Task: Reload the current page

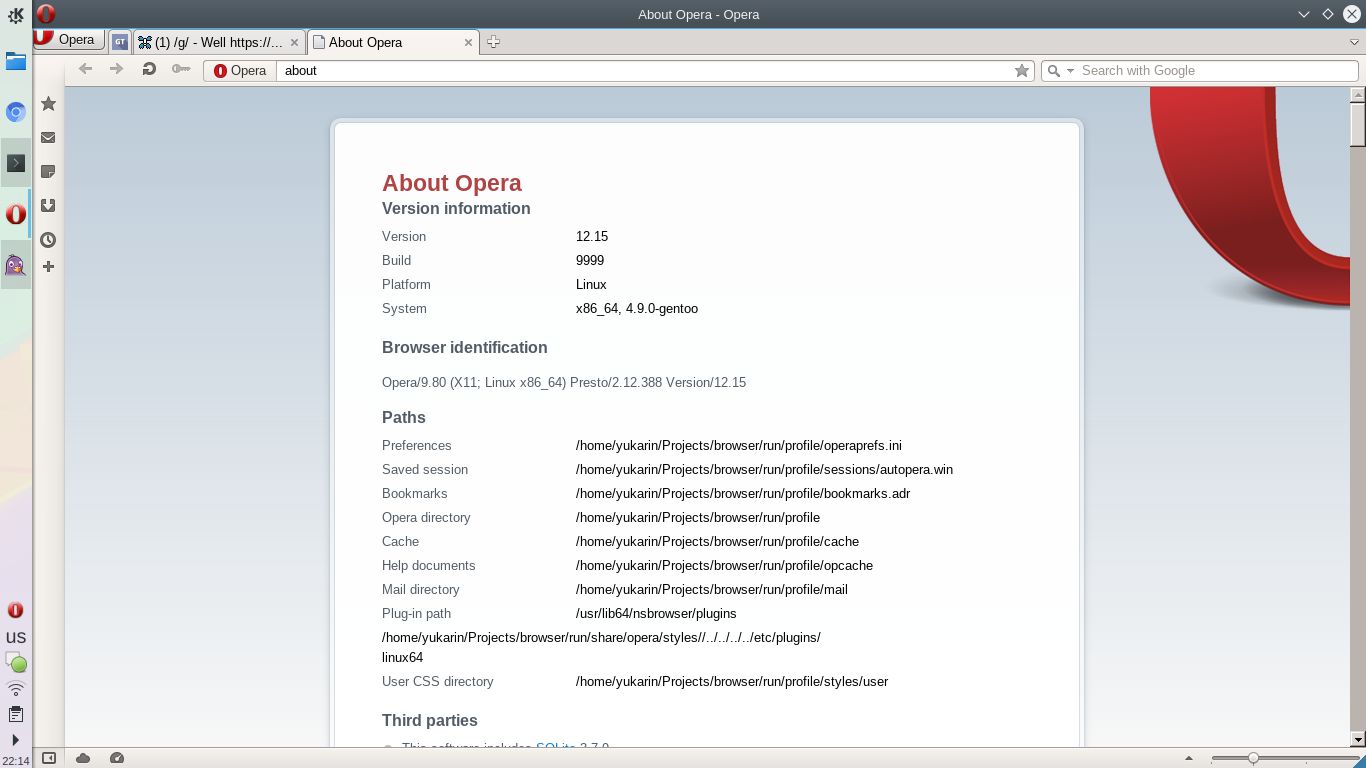Action: coord(149,69)
